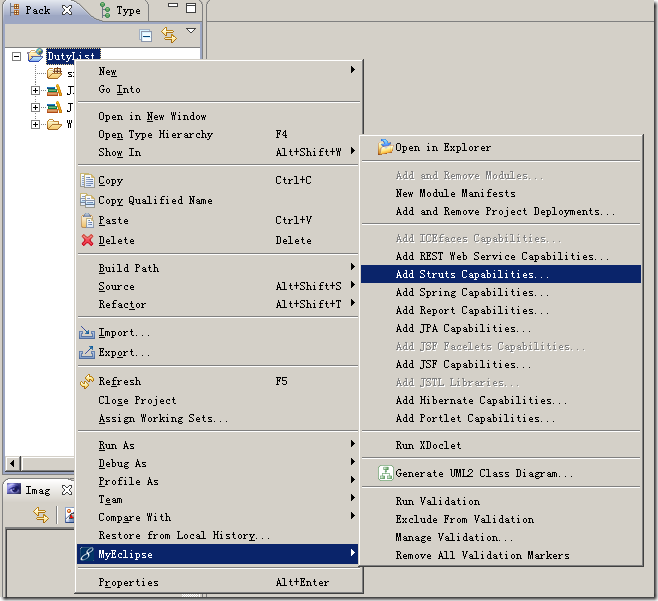
Task: Toggle Link with Editor in Package Explorer
Action: (169, 36)
